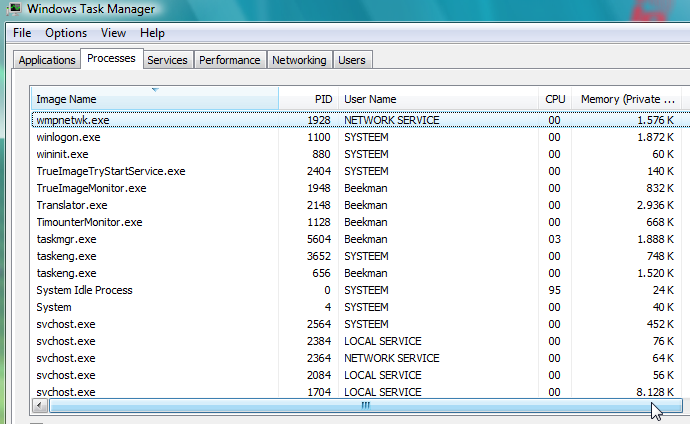Image resolution: width=690 pixels, height=424 pixels.
Task: Go to the Networking tab
Action: pos(299,60)
